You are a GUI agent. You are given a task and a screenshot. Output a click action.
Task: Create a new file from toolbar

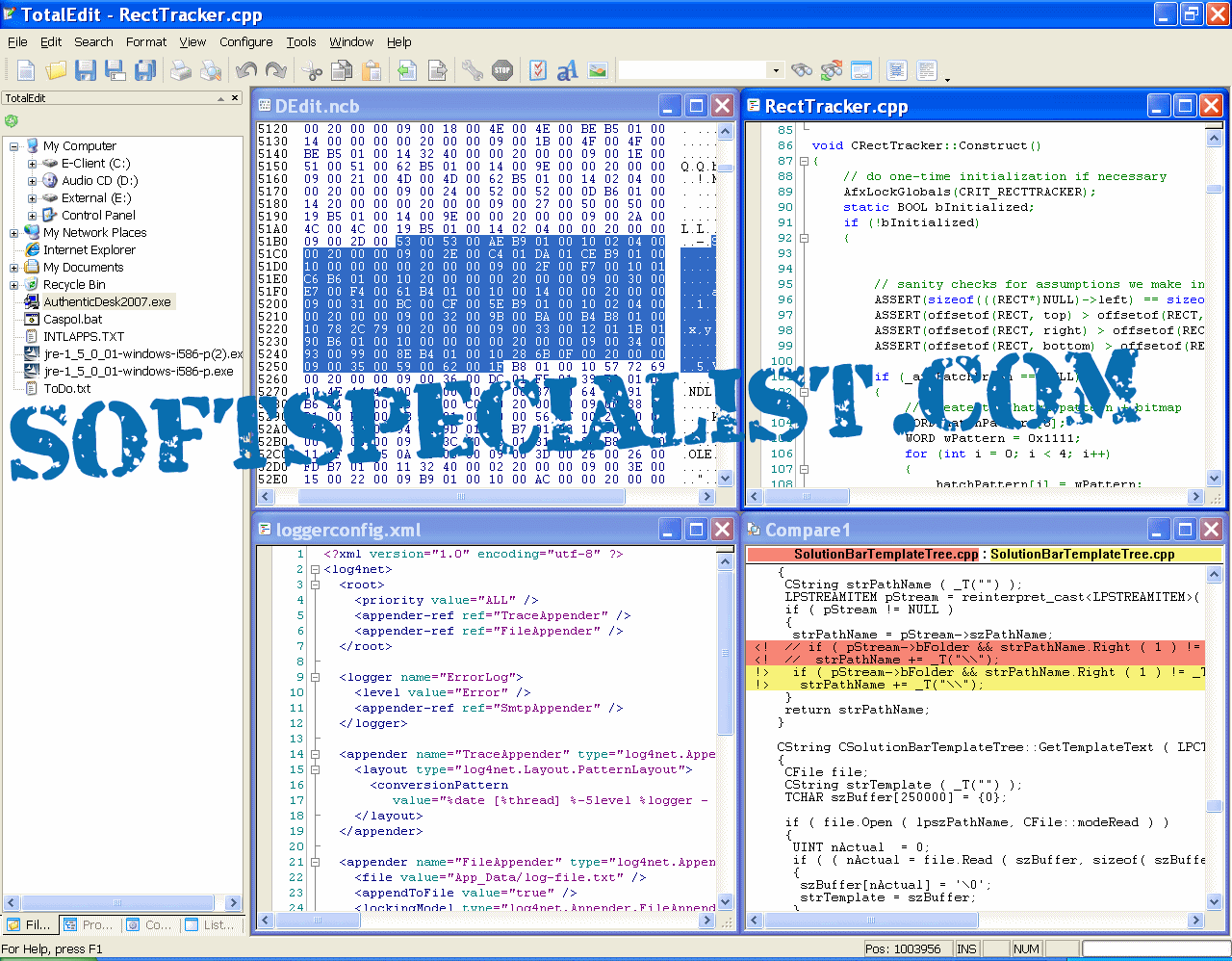(26, 70)
